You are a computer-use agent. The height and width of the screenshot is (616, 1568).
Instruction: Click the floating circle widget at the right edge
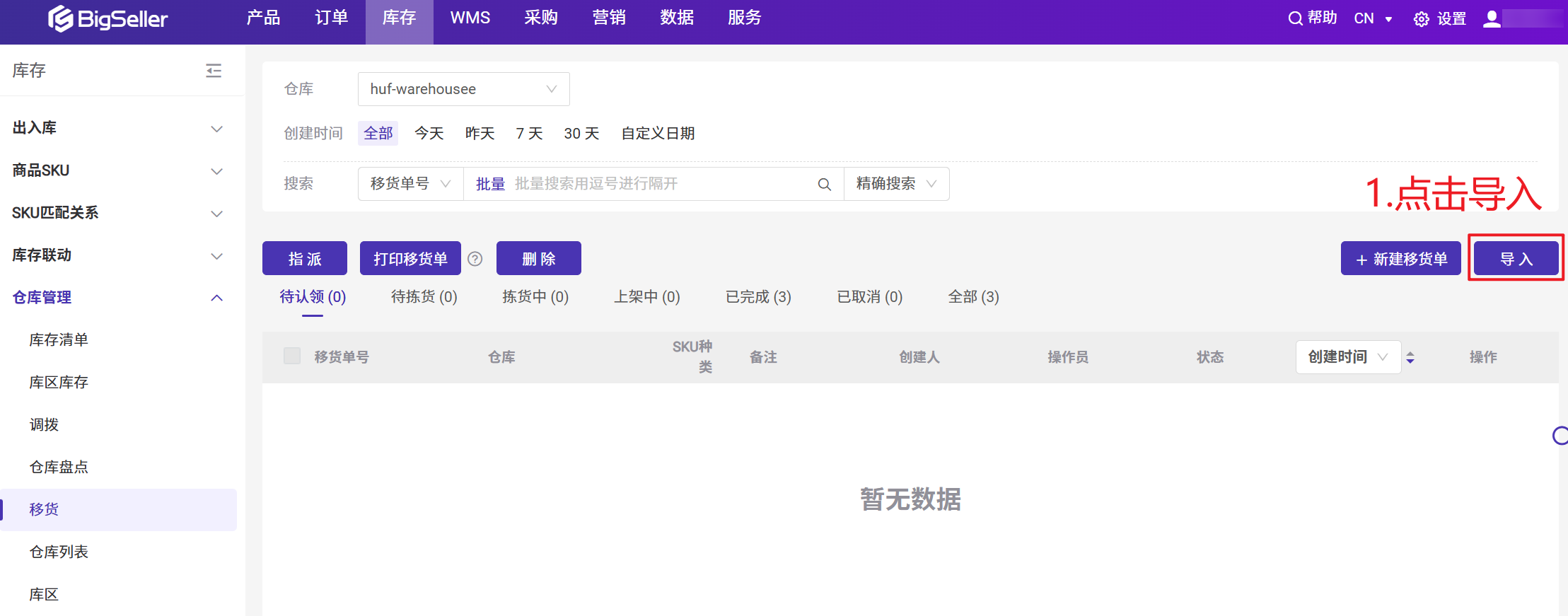coord(1560,436)
